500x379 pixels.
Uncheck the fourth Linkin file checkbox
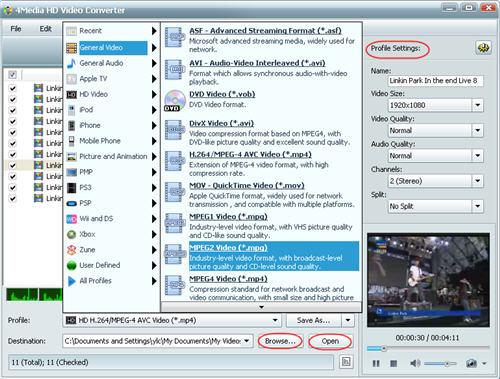[x=12, y=121]
